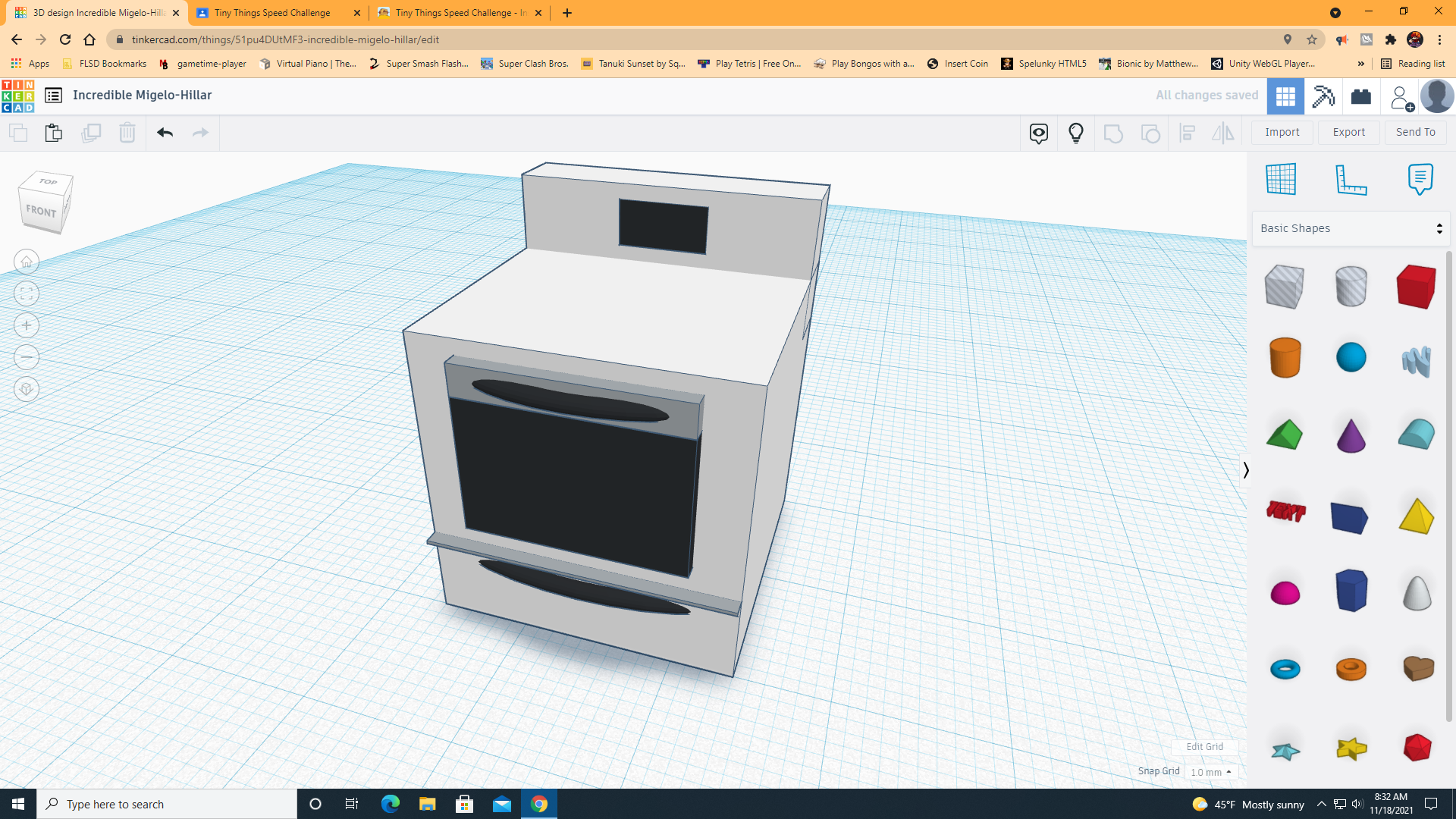Open the designs list icon

pos(53,96)
